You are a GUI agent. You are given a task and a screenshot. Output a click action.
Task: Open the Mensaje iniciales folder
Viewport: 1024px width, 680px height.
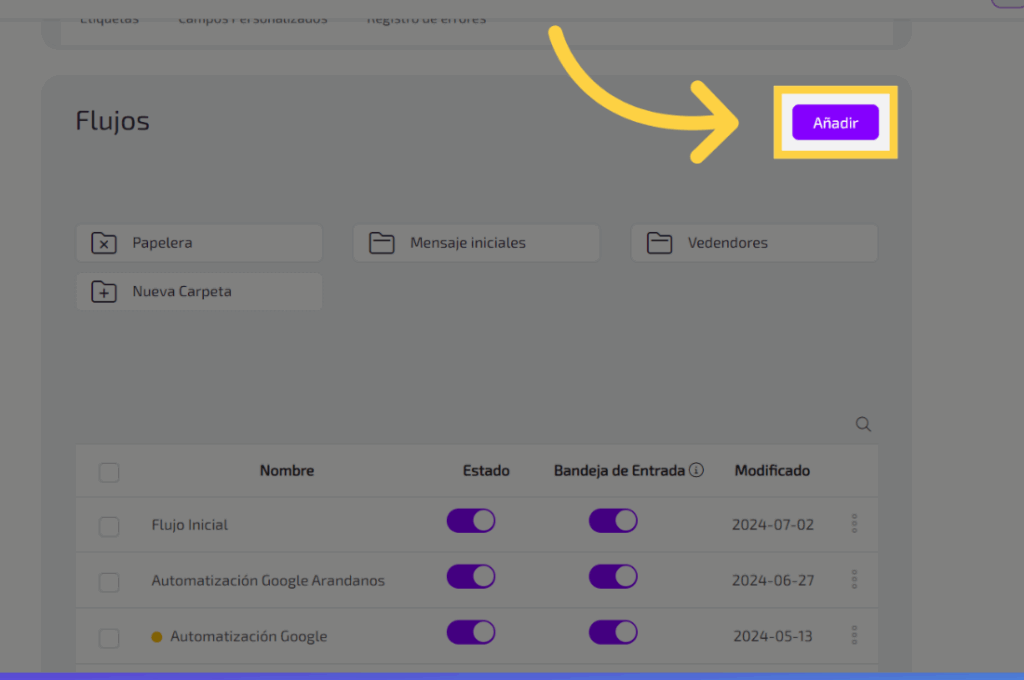click(x=476, y=243)
